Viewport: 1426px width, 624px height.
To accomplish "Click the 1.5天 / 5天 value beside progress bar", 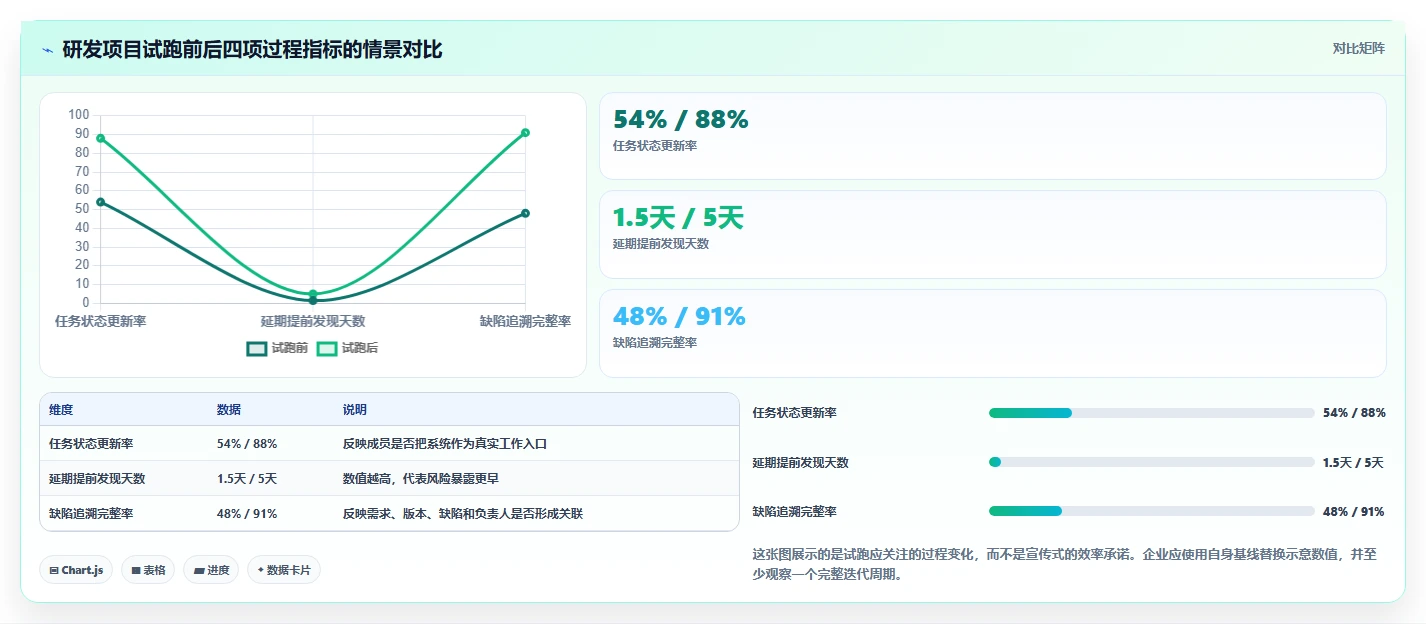I will point(1353,462).
